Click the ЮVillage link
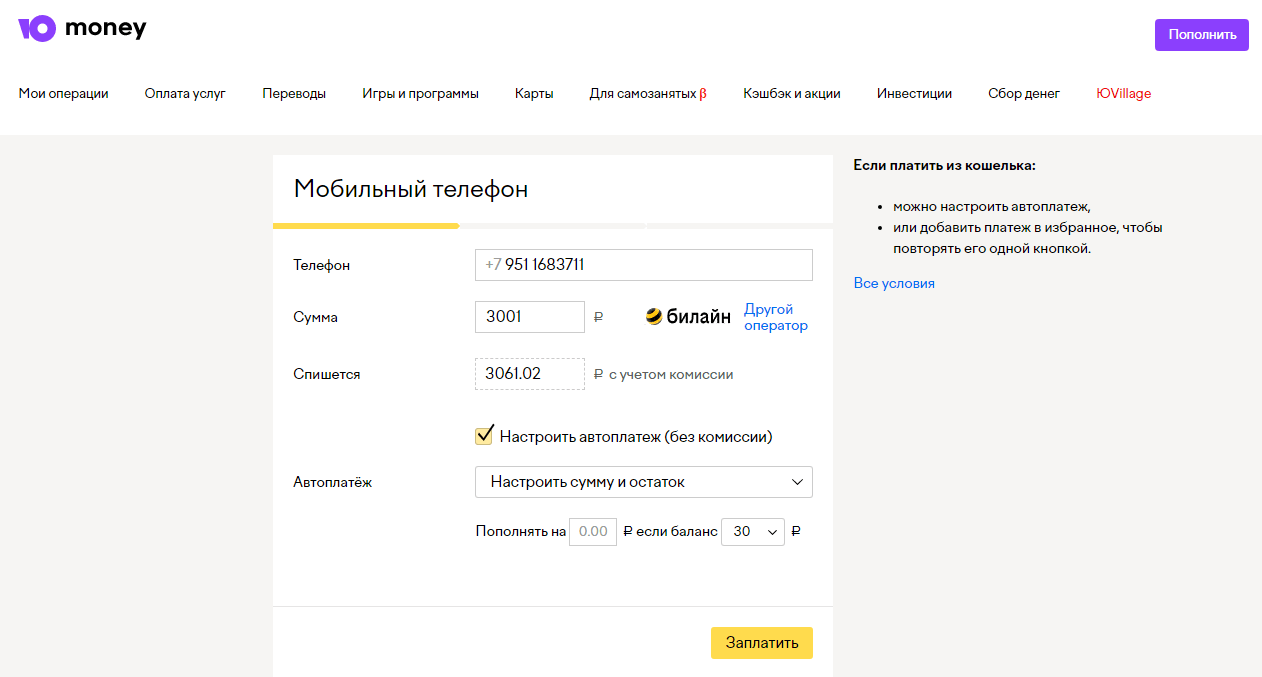 coord(1123,94)
